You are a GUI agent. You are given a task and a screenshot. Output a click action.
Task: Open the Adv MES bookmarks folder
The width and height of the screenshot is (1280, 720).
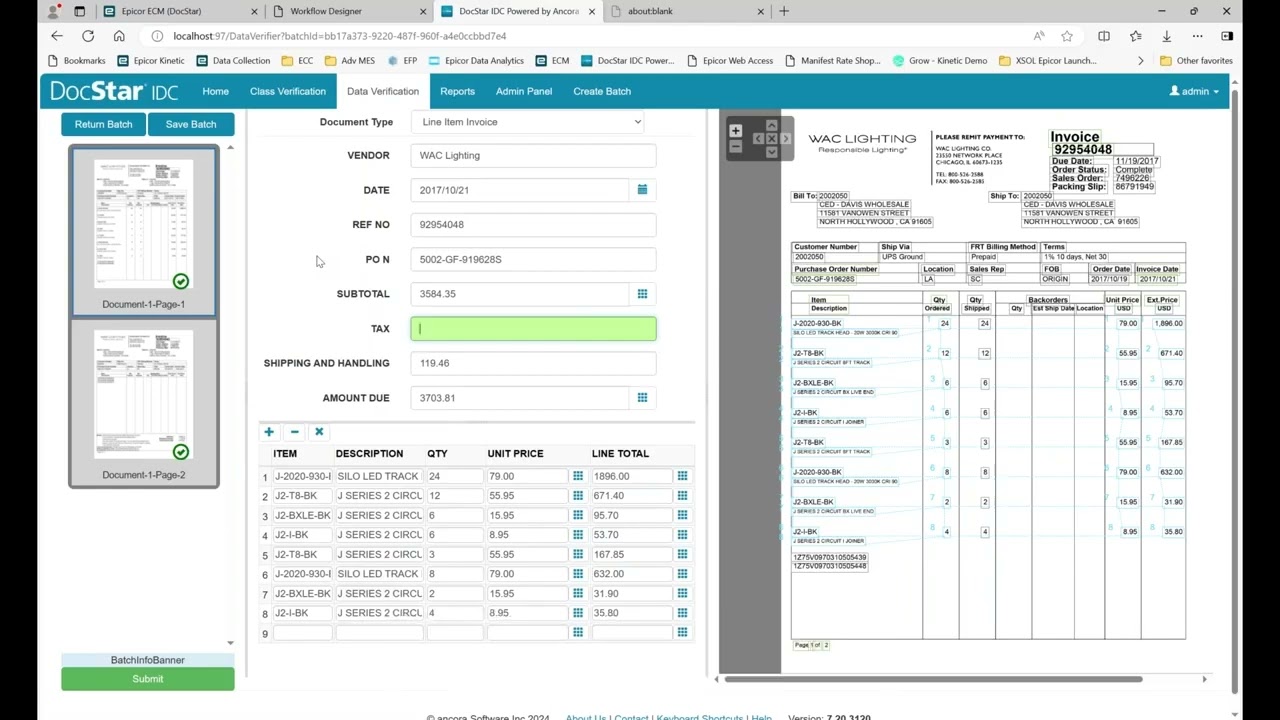(x=350, y=60)
